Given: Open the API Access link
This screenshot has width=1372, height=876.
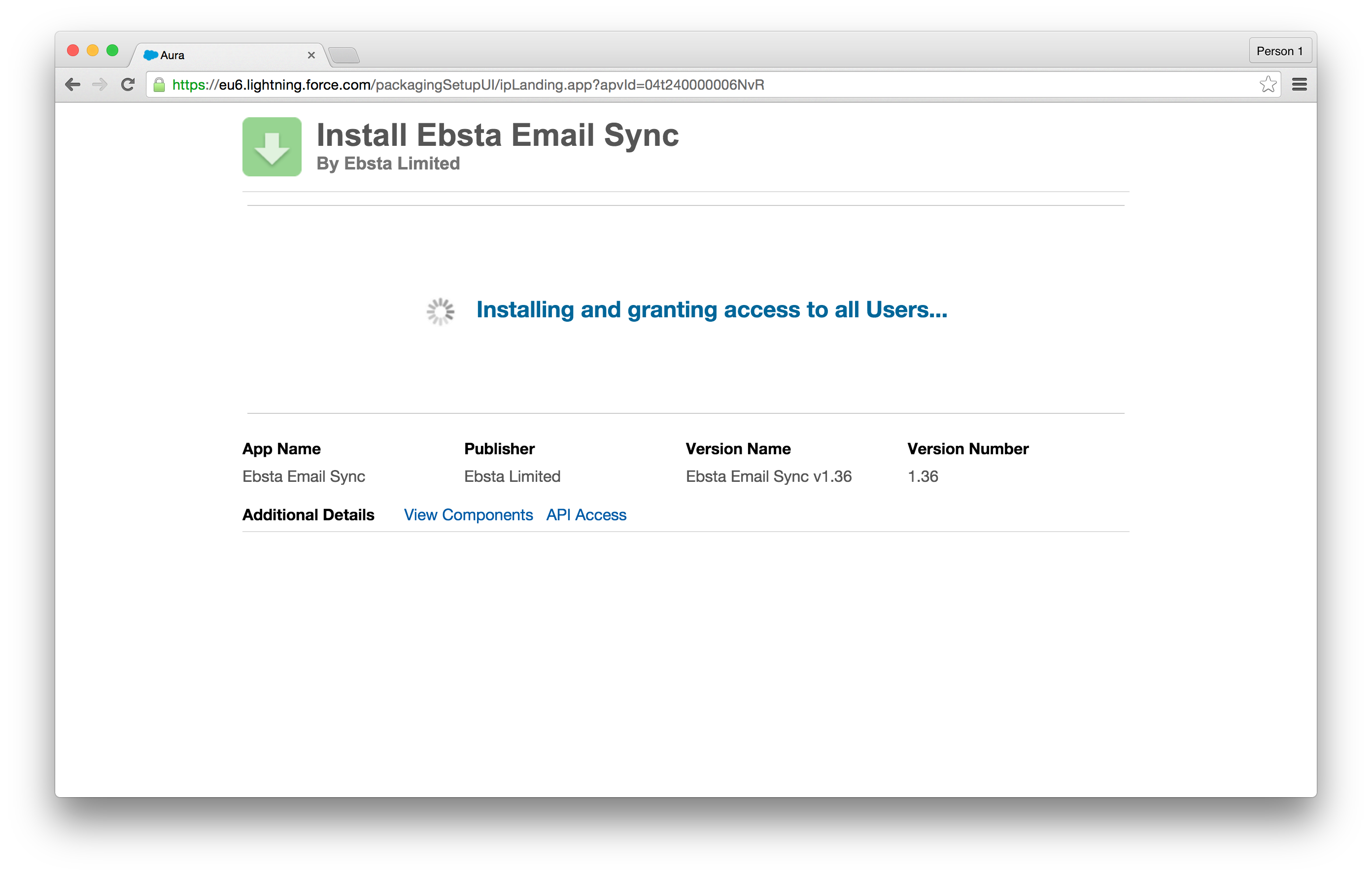Looking at the screenshot, I should pos(586,515).
